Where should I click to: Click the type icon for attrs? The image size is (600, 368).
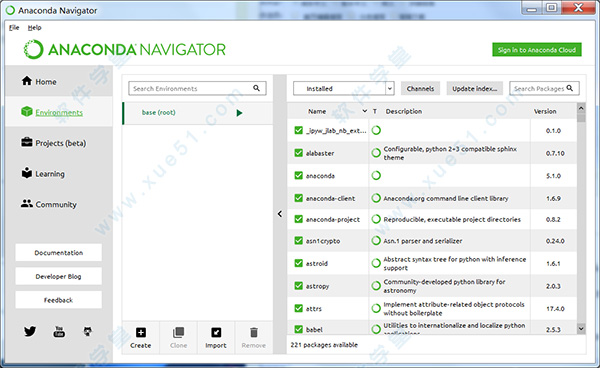tap(376, 308)
